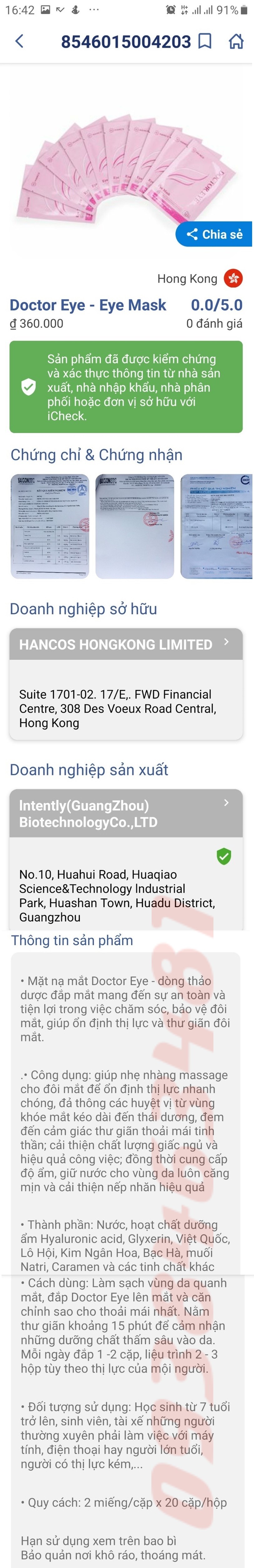
Task: Go to home via house icon
Action: coord(236,41)
